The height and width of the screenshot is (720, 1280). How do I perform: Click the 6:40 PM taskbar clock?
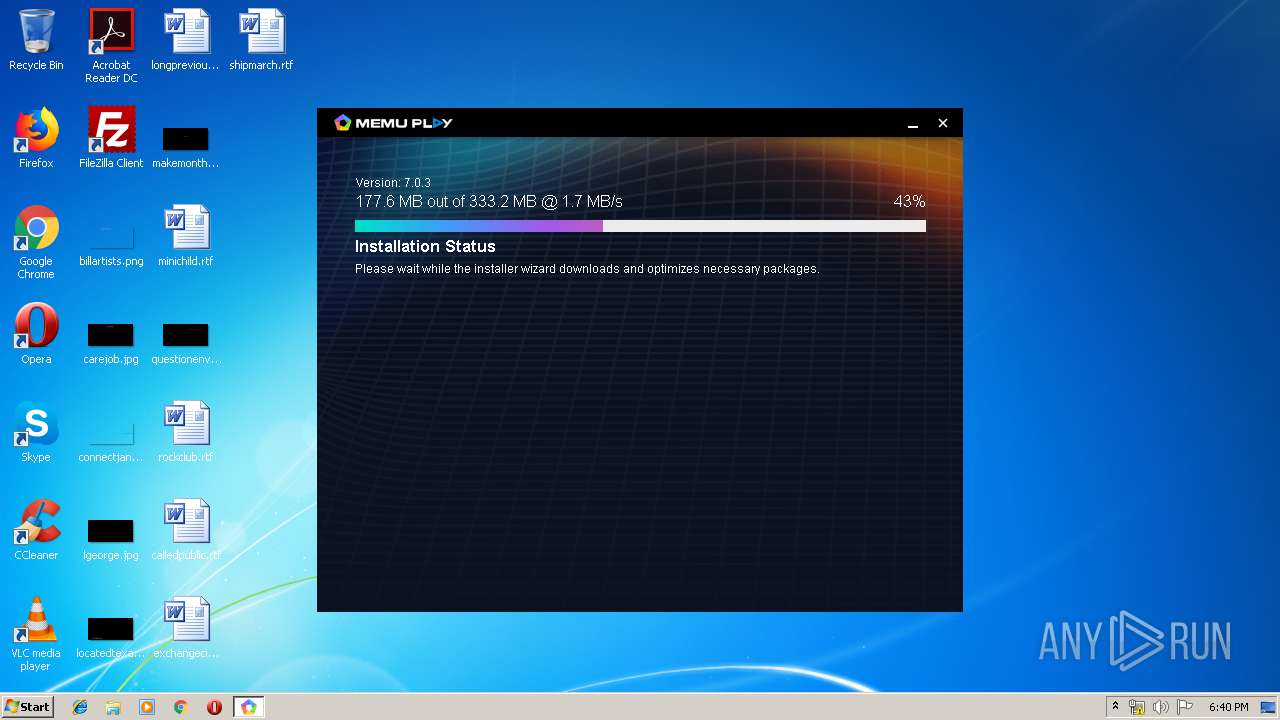(1228, 707)
